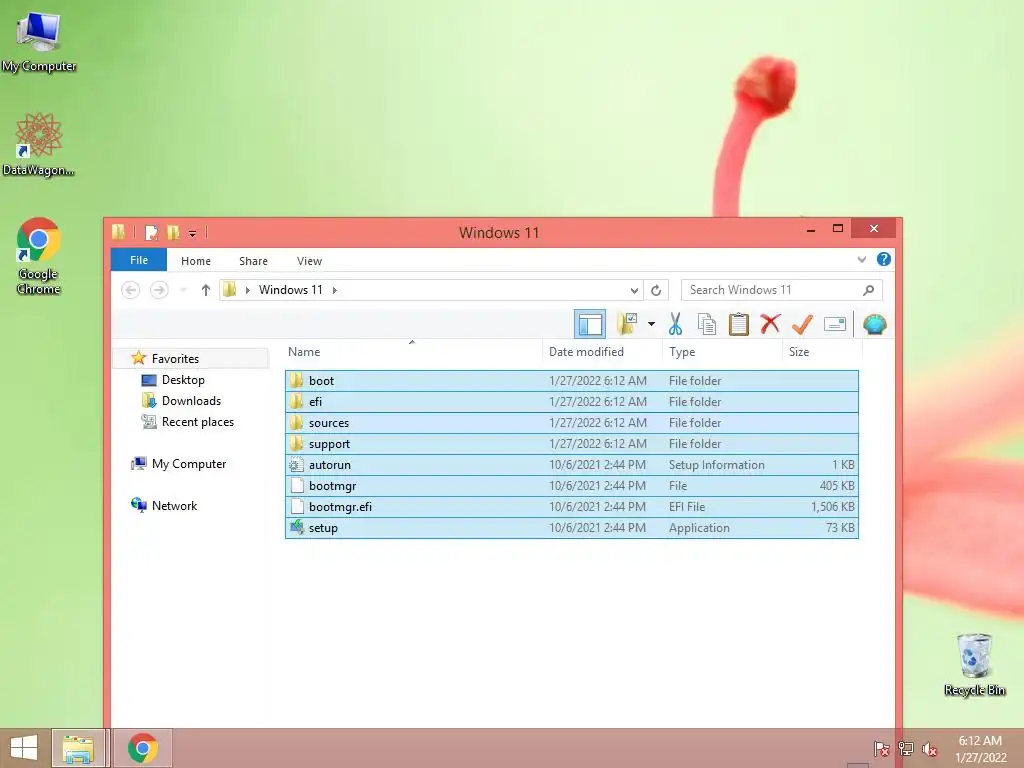Image resolution: width=1024 pixels, height=768 pixels.
Task: Click File Explorer in the taskbar
Action: 78,748
